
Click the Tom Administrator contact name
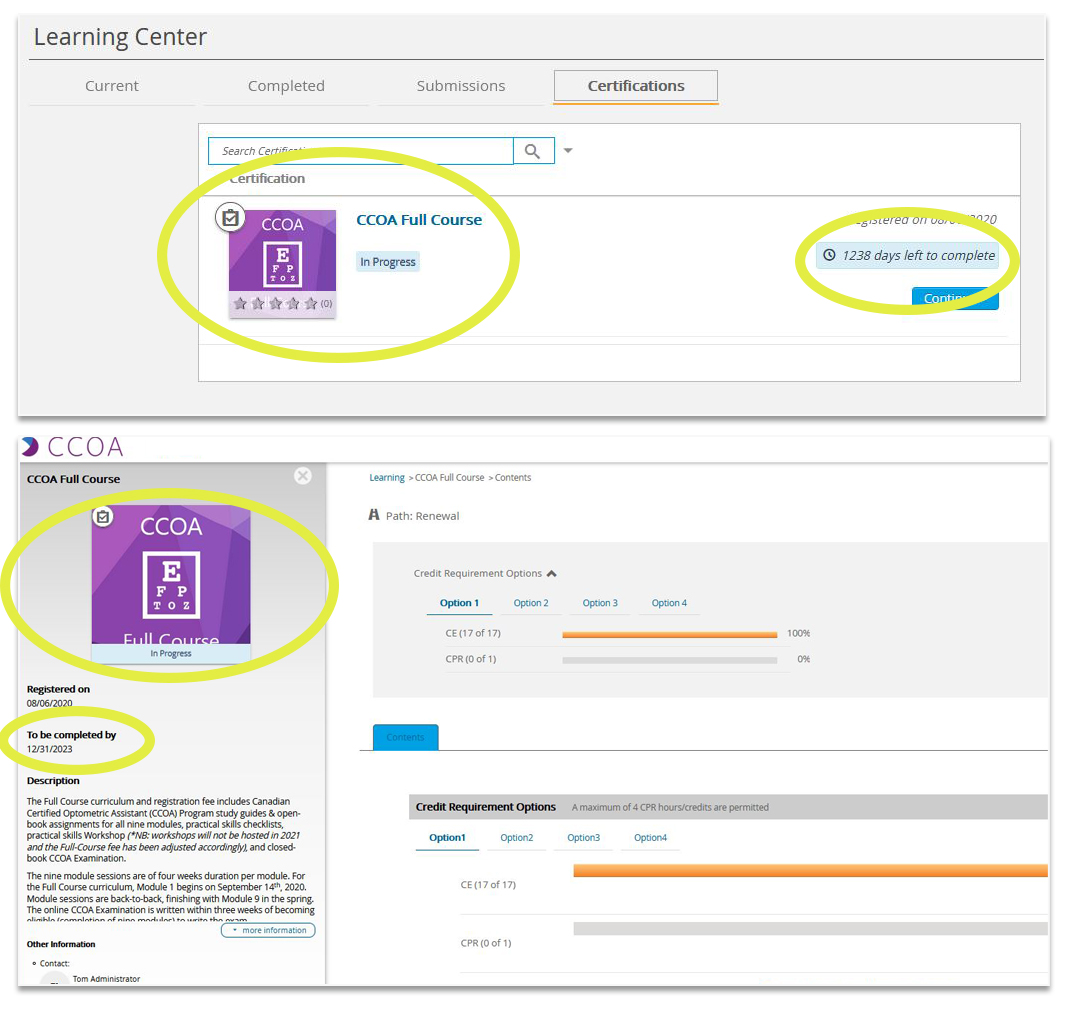coord(106,979)
